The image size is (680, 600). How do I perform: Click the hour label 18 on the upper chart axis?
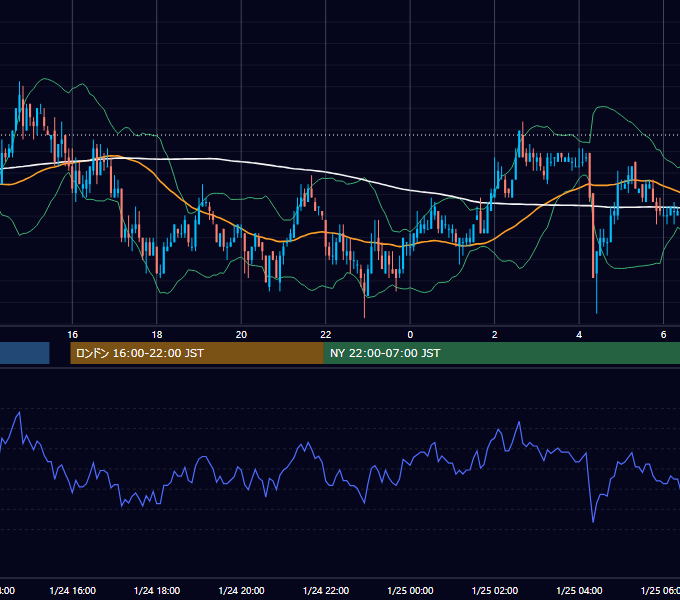tap(157, 334)
